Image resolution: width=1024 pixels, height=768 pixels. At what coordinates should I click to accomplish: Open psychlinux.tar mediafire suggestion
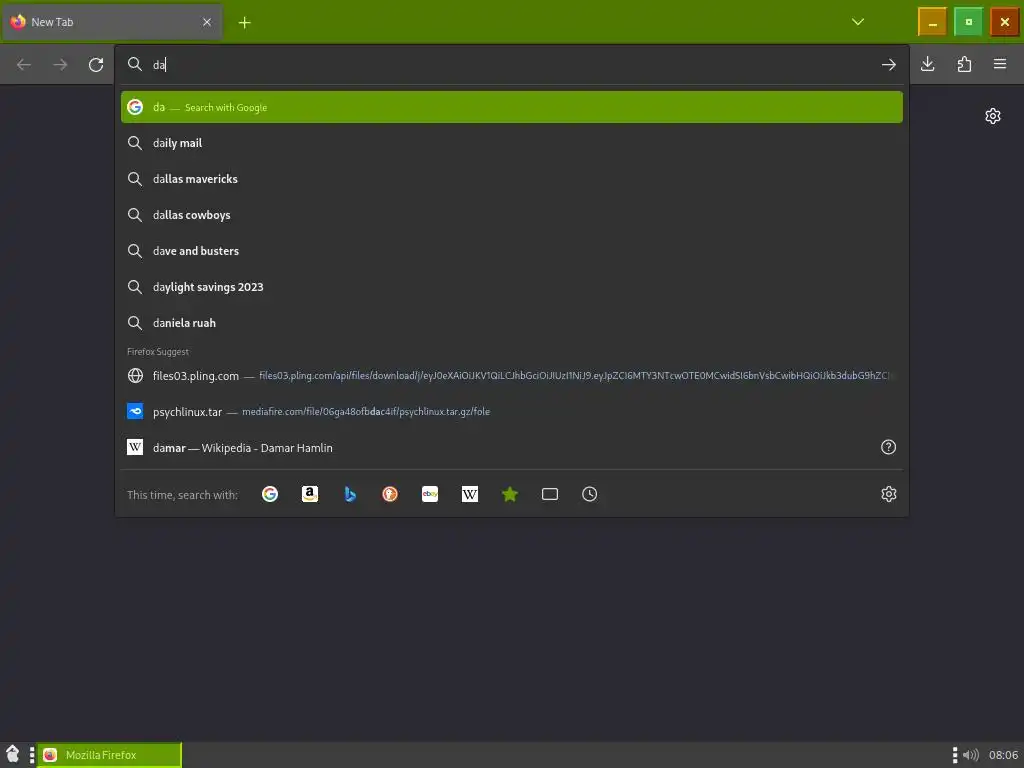coord(511,411)
